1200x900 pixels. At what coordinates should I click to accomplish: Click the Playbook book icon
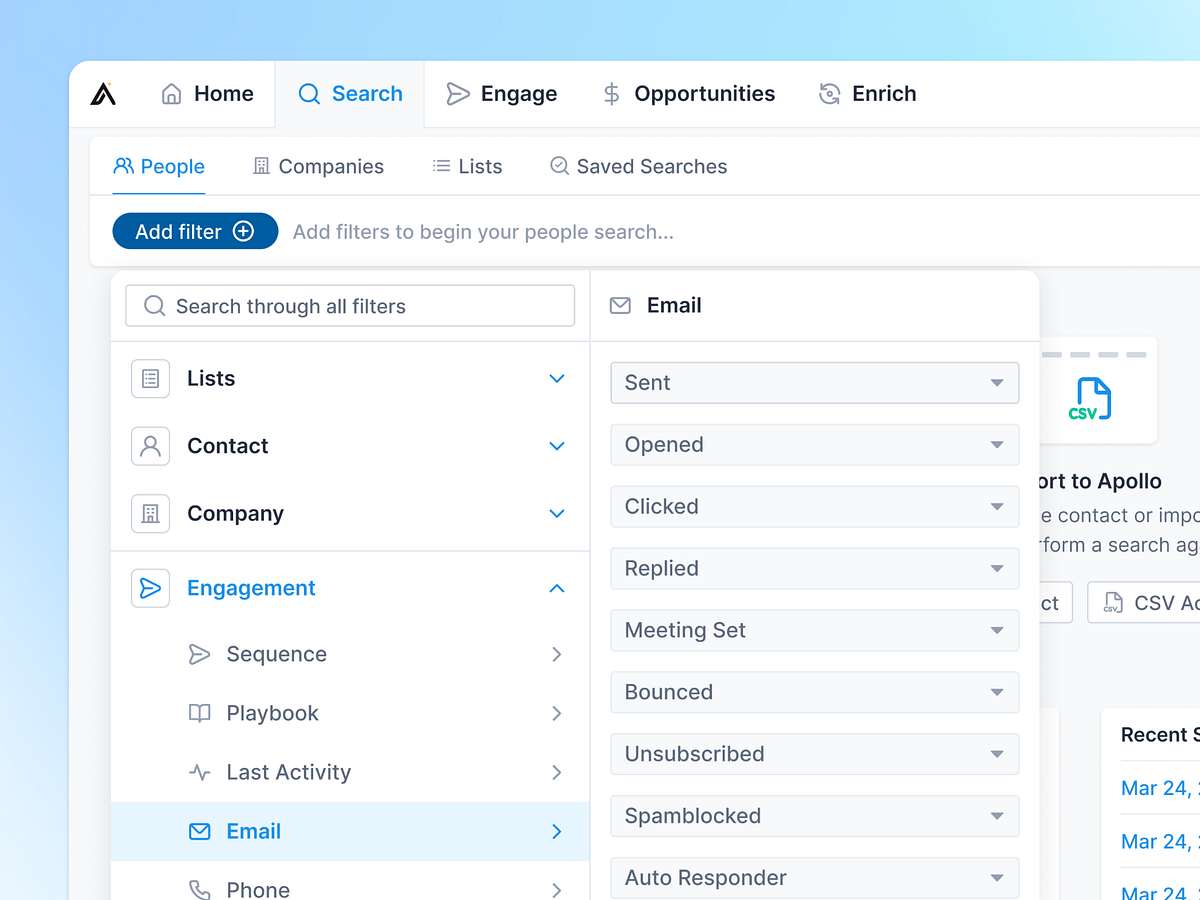click(200, 713)
